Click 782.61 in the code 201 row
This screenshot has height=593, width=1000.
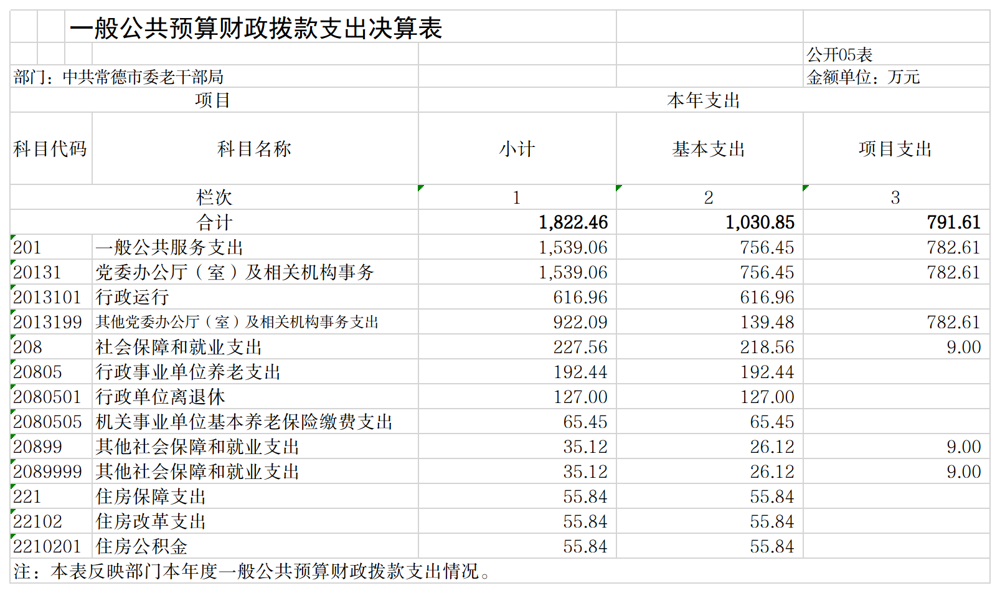pyautogui.click(x=954, y=247)
